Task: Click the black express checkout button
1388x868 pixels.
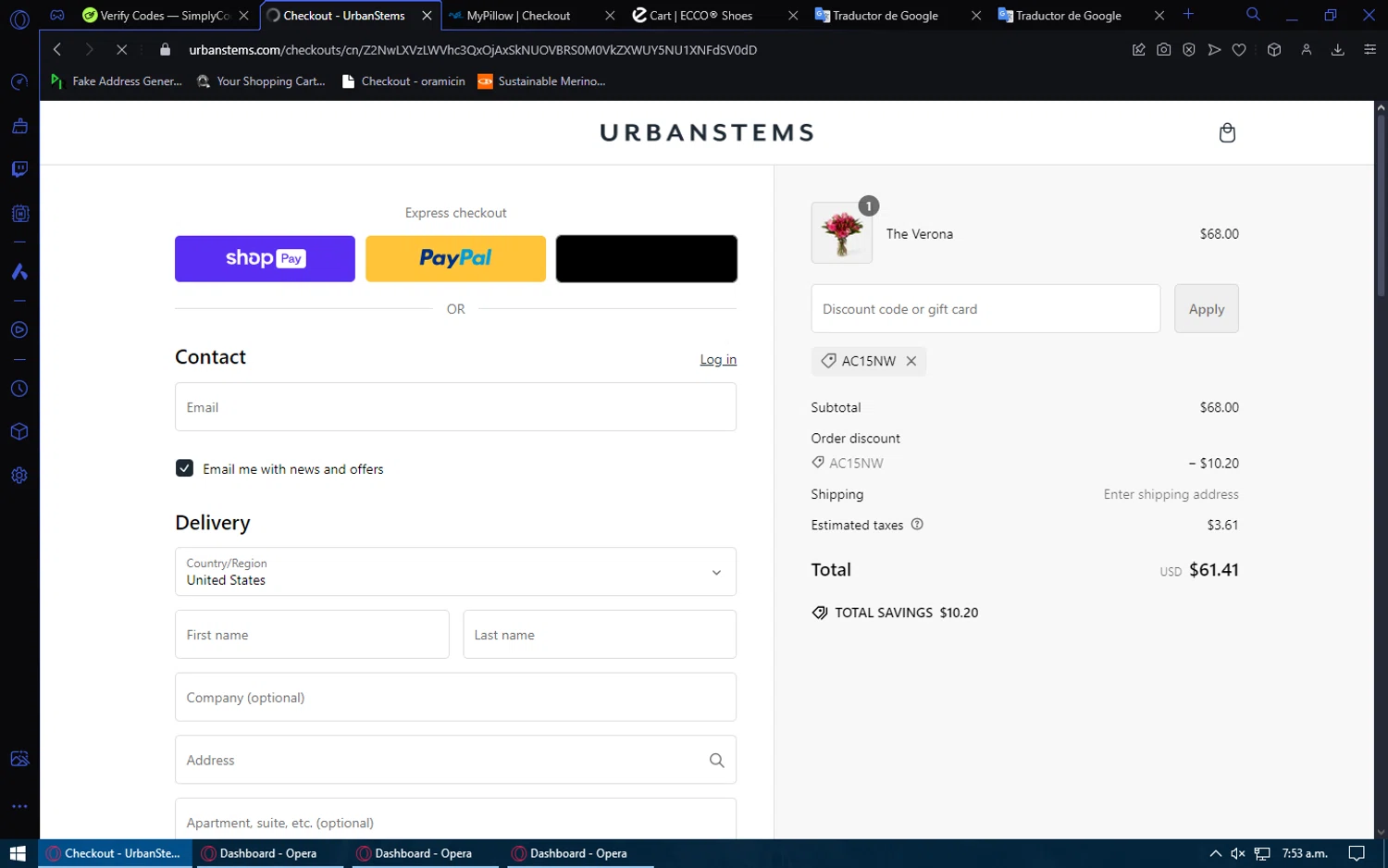Action: pos(646,258)
